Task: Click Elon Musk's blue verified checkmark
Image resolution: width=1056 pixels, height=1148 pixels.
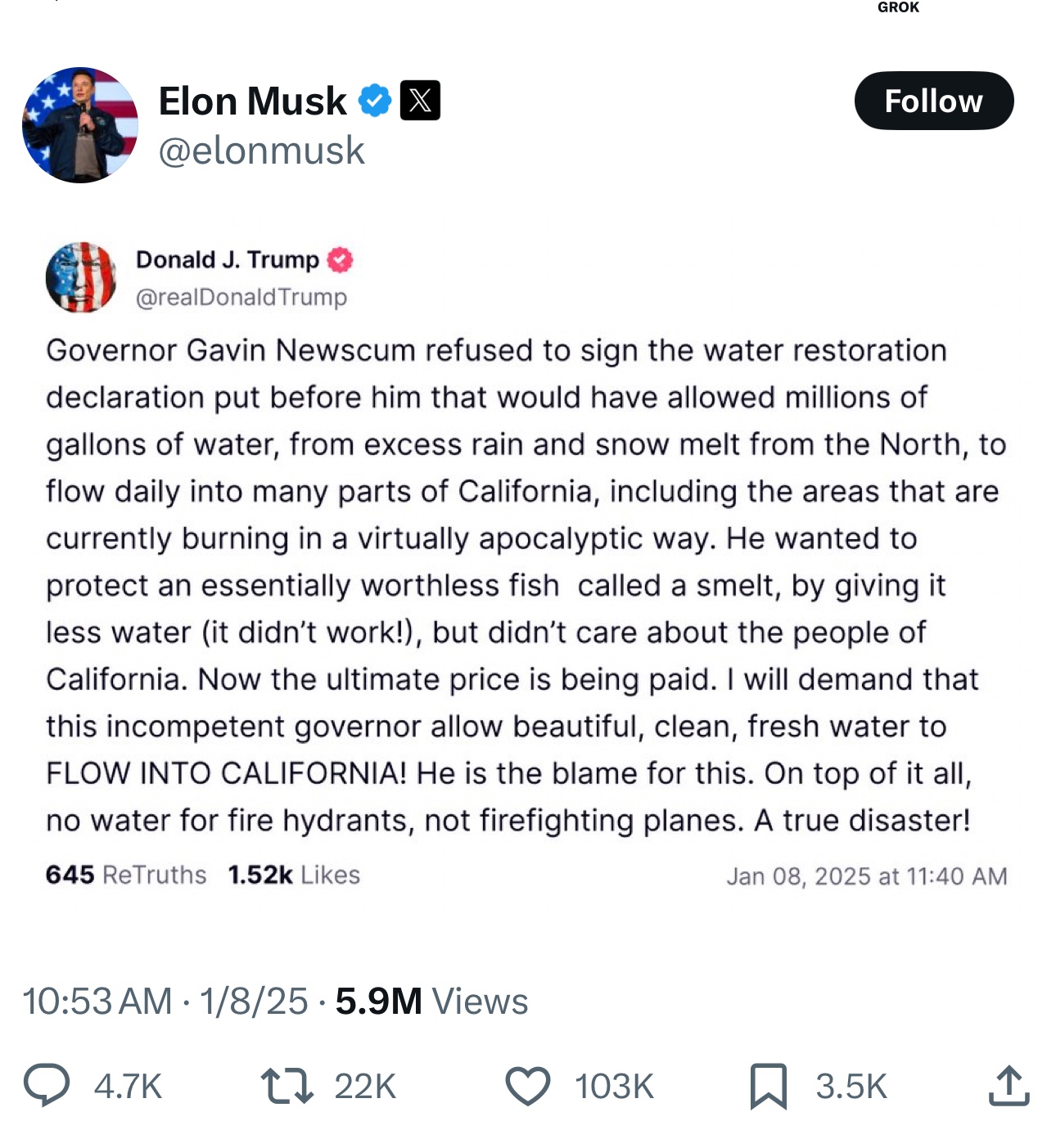Action: (376, 101)
